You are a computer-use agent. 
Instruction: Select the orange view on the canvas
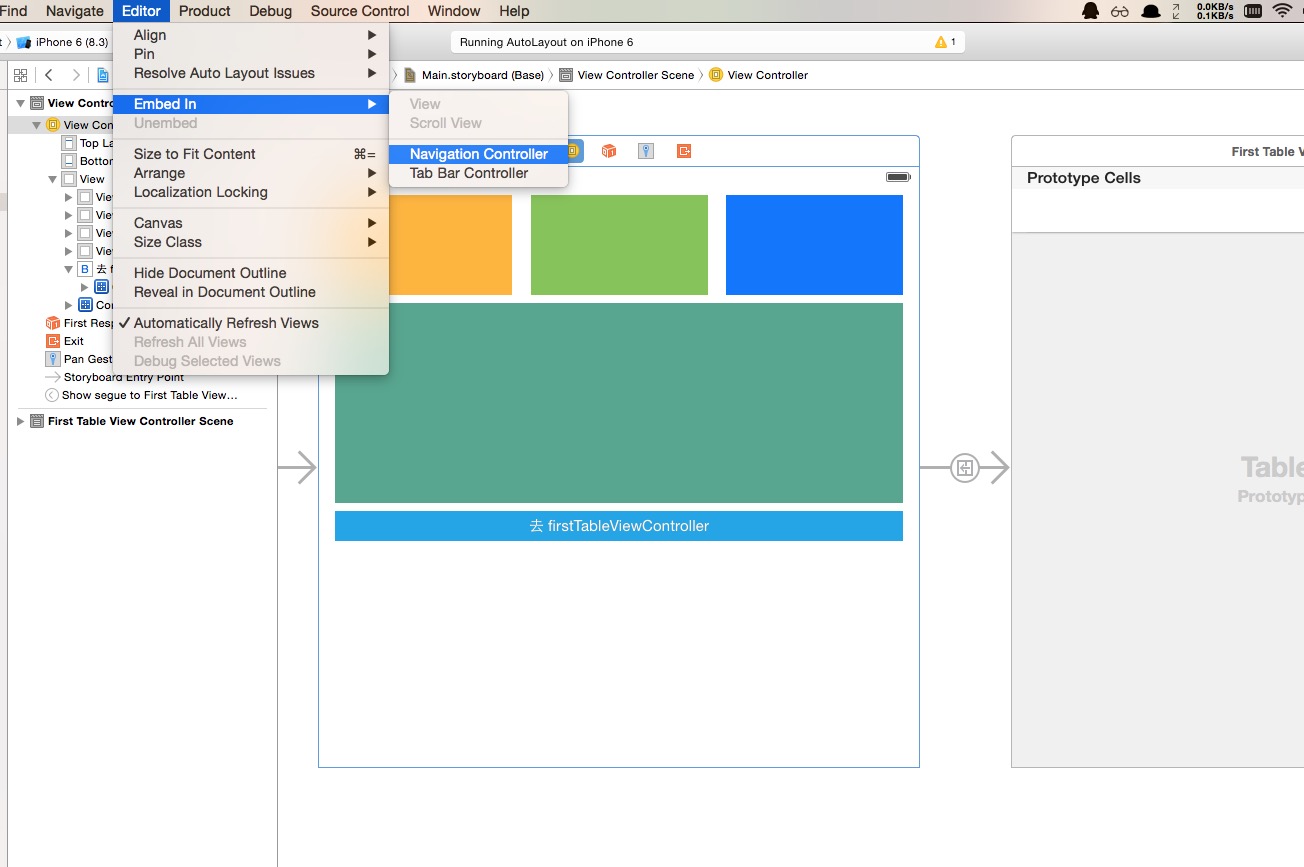click(x=450, y=245)
